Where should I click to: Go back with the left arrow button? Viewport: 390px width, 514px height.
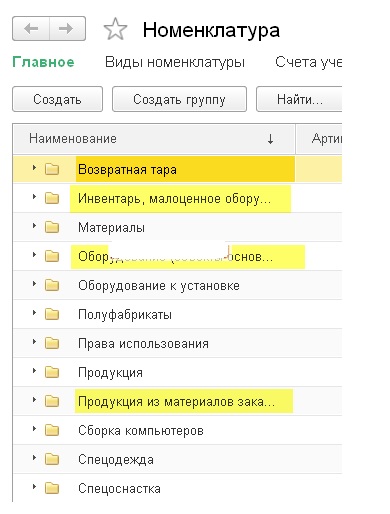point(31,29)
